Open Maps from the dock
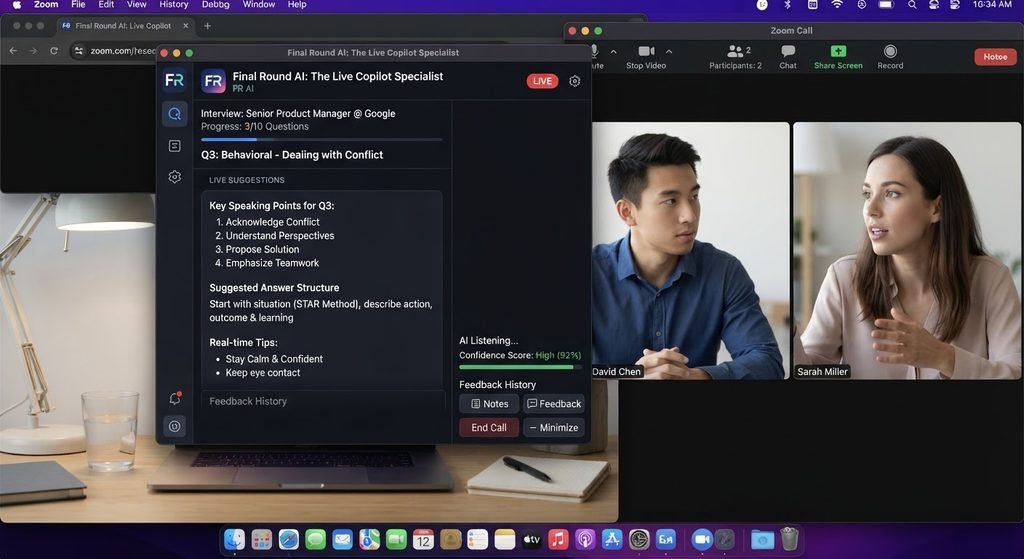The height and width of the screenshot is (559, 1024). pos(370,539)
